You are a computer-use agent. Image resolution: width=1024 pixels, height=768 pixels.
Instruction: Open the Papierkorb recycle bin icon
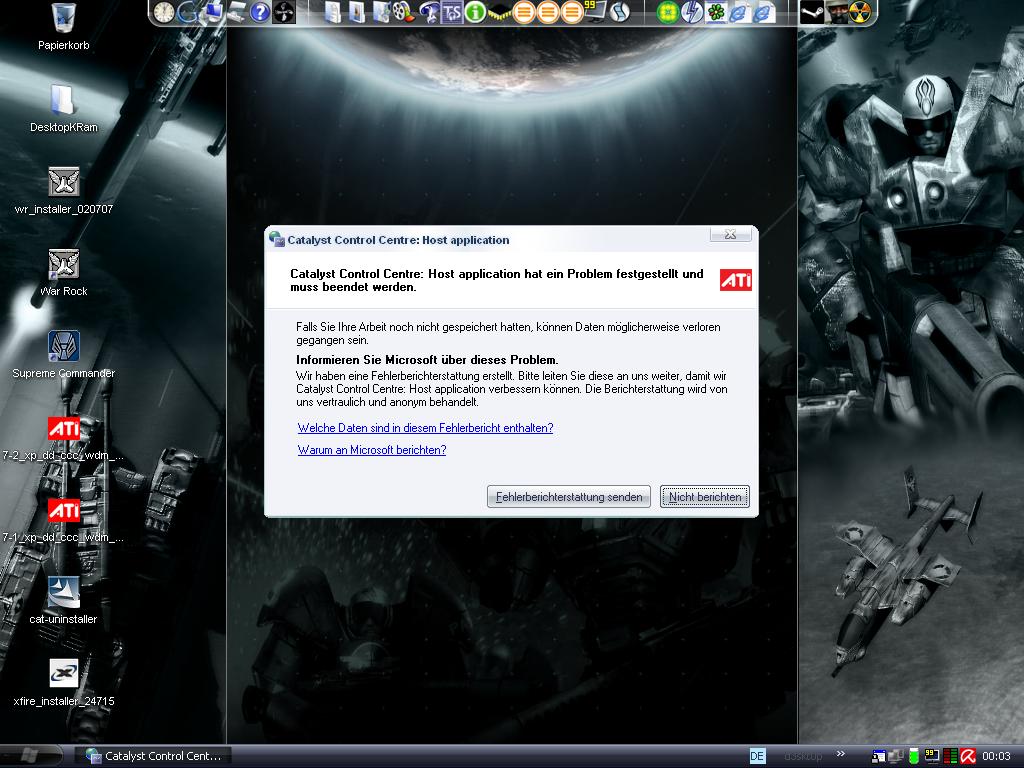tap(63, 27)
